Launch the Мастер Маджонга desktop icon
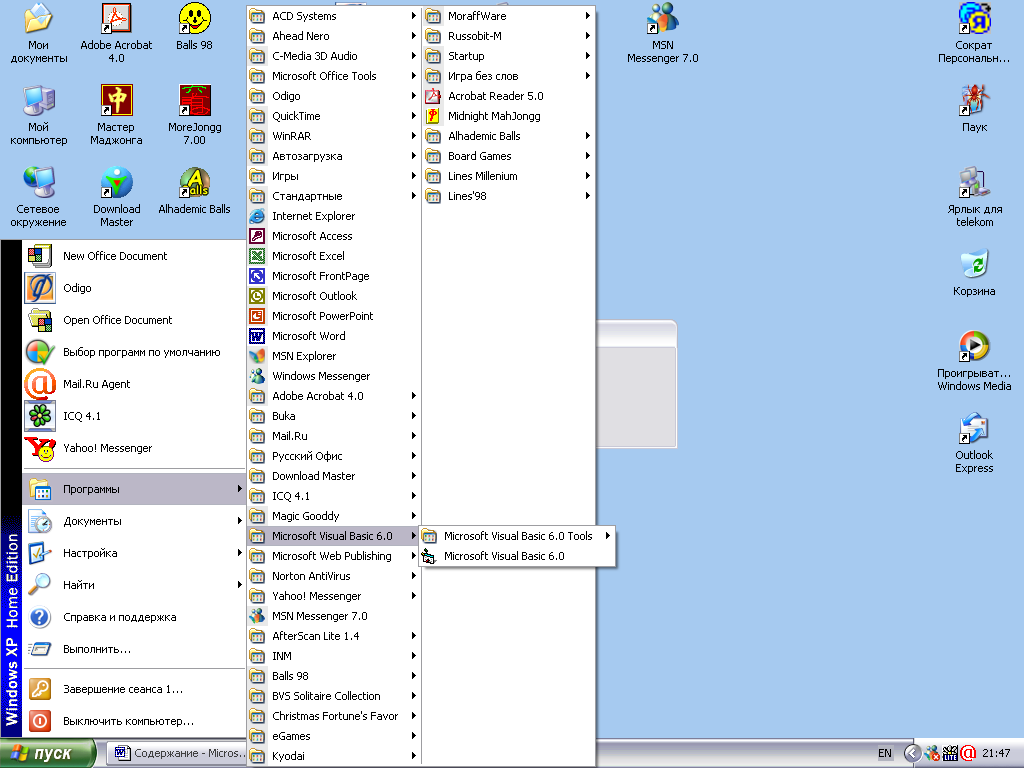 click(x=116, y=101)
